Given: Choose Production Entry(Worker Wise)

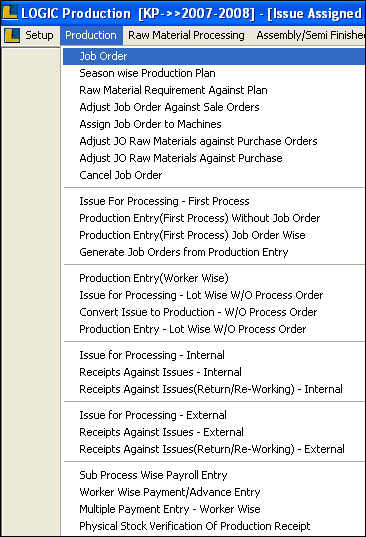Looking at the screenshot, I should click(214, 278).
